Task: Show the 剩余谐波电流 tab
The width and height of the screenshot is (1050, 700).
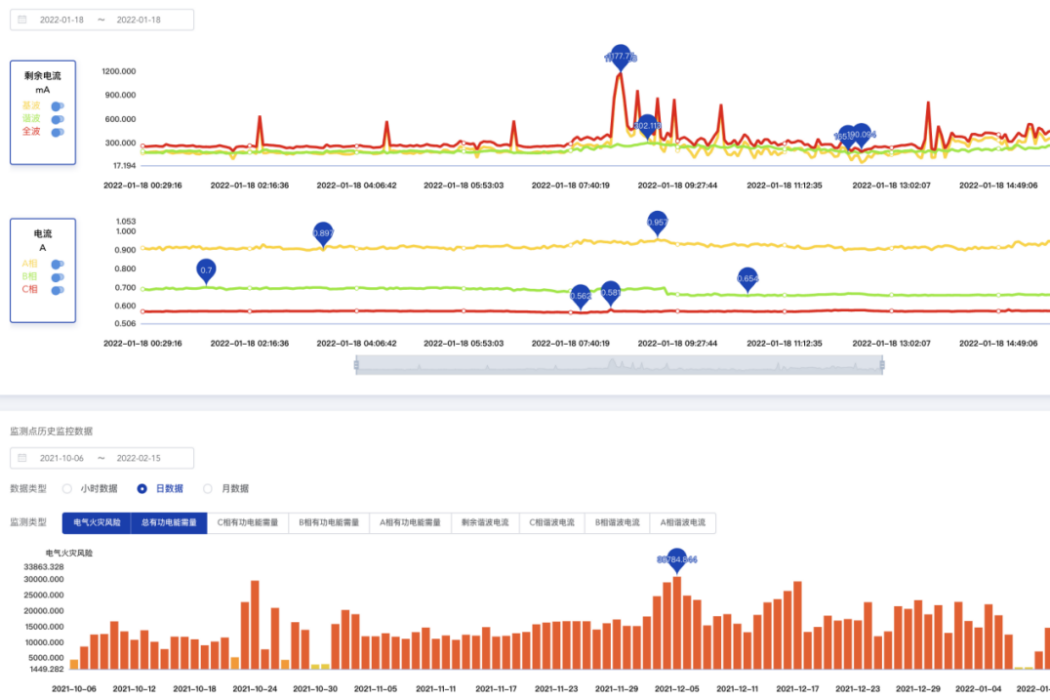Action: coord(485,522)
